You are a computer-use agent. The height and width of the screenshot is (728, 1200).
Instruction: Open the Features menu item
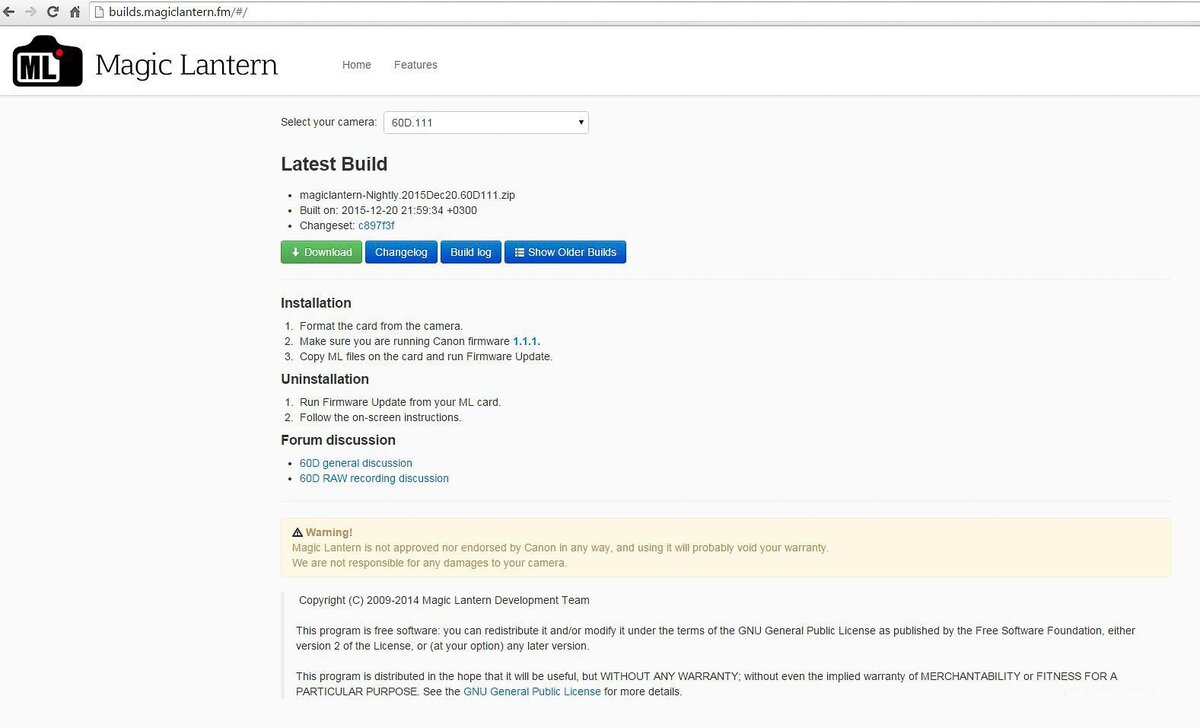pos(415,65)
